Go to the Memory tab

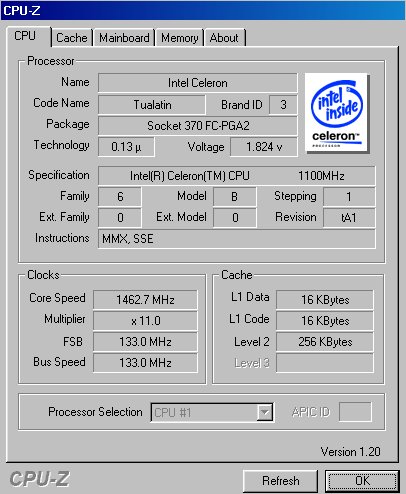180,37
